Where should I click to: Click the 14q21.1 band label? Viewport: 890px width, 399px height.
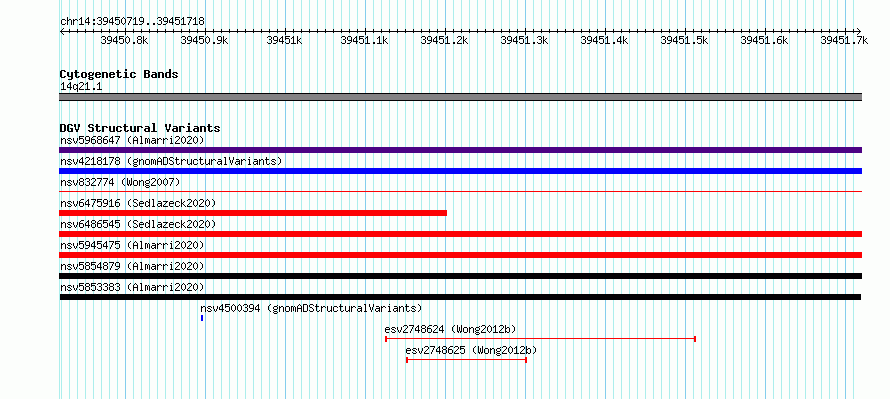[x=81, y=87]
